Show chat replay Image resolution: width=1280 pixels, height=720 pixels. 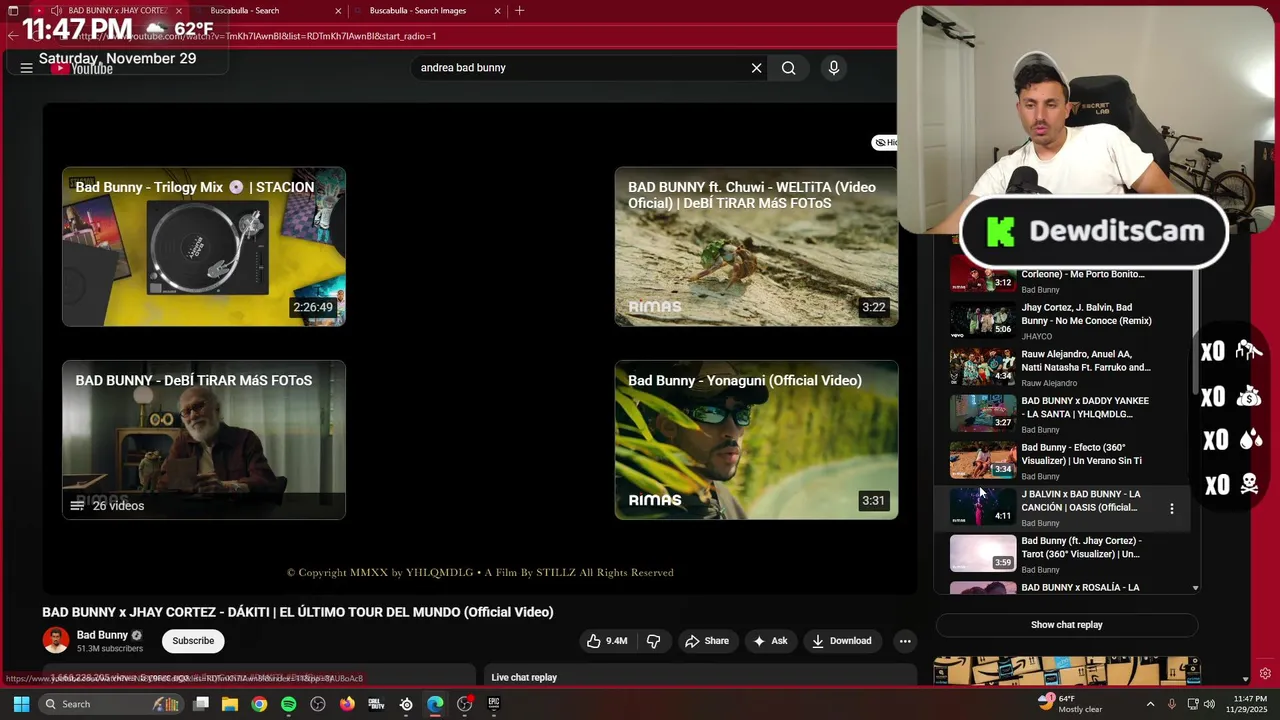pos(1067,625)
